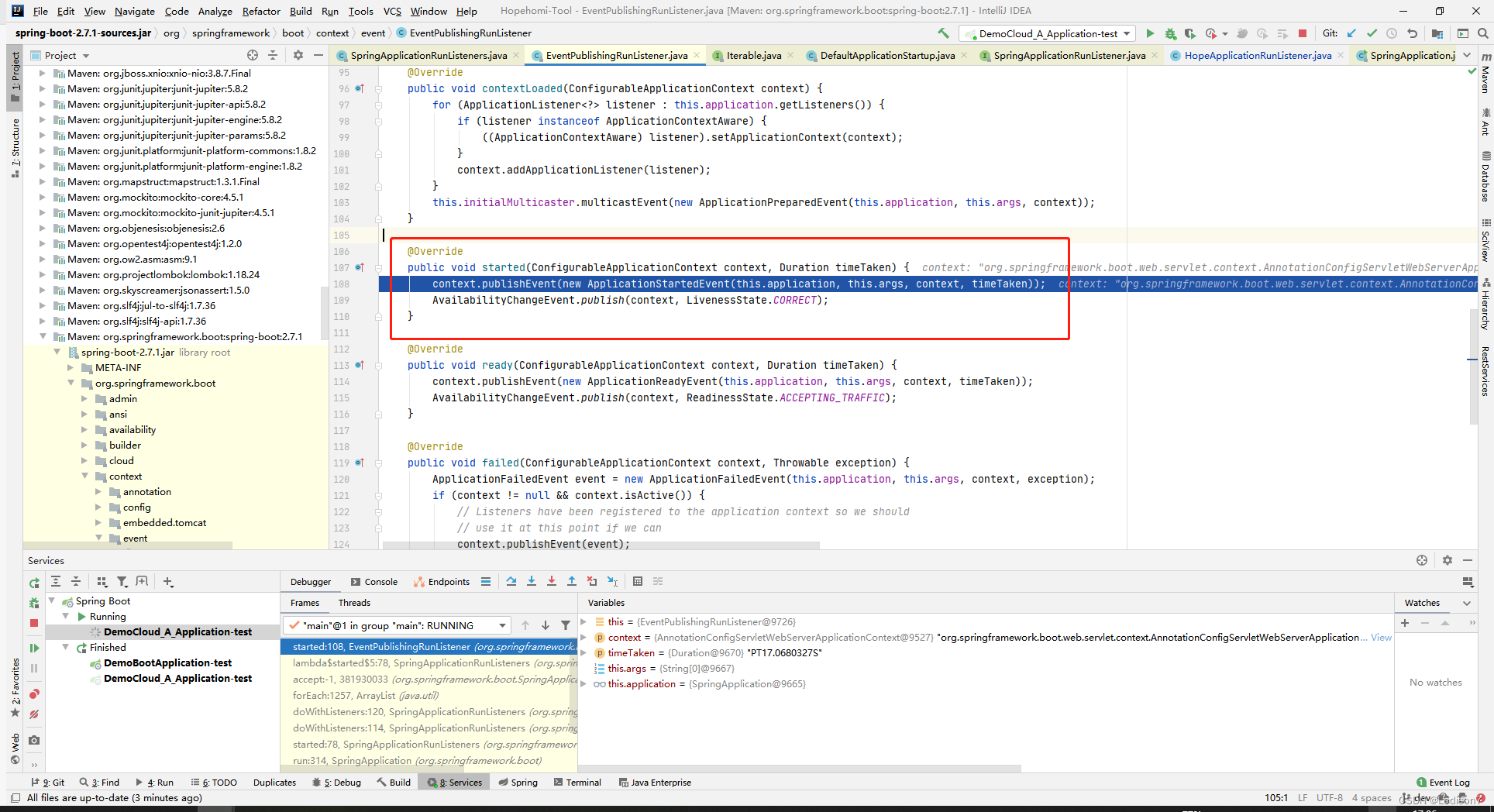Stop the debug session in Services sidebar

34,623
